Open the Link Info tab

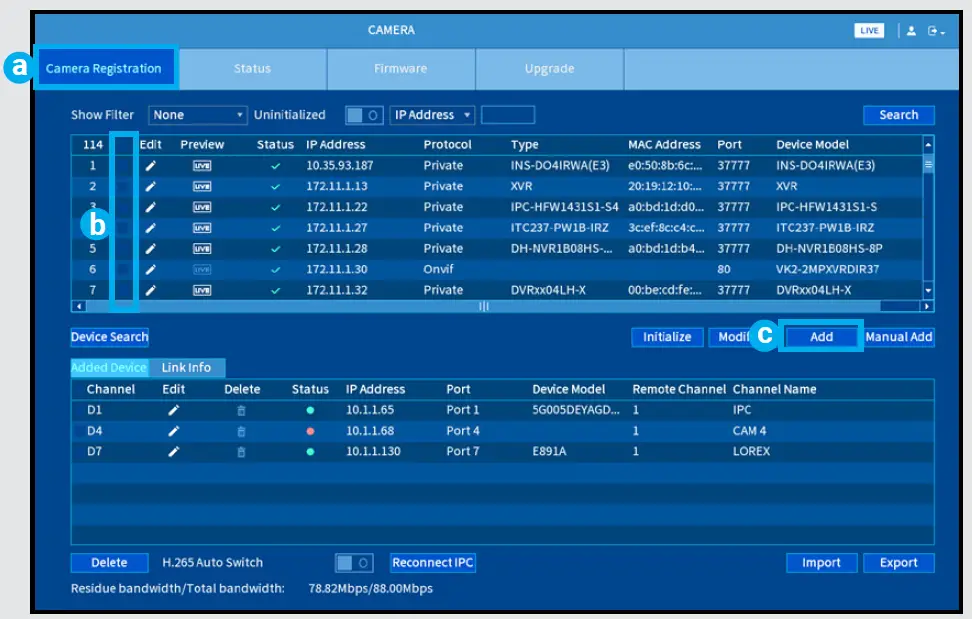pyautogui.click(x=187, y=368)
